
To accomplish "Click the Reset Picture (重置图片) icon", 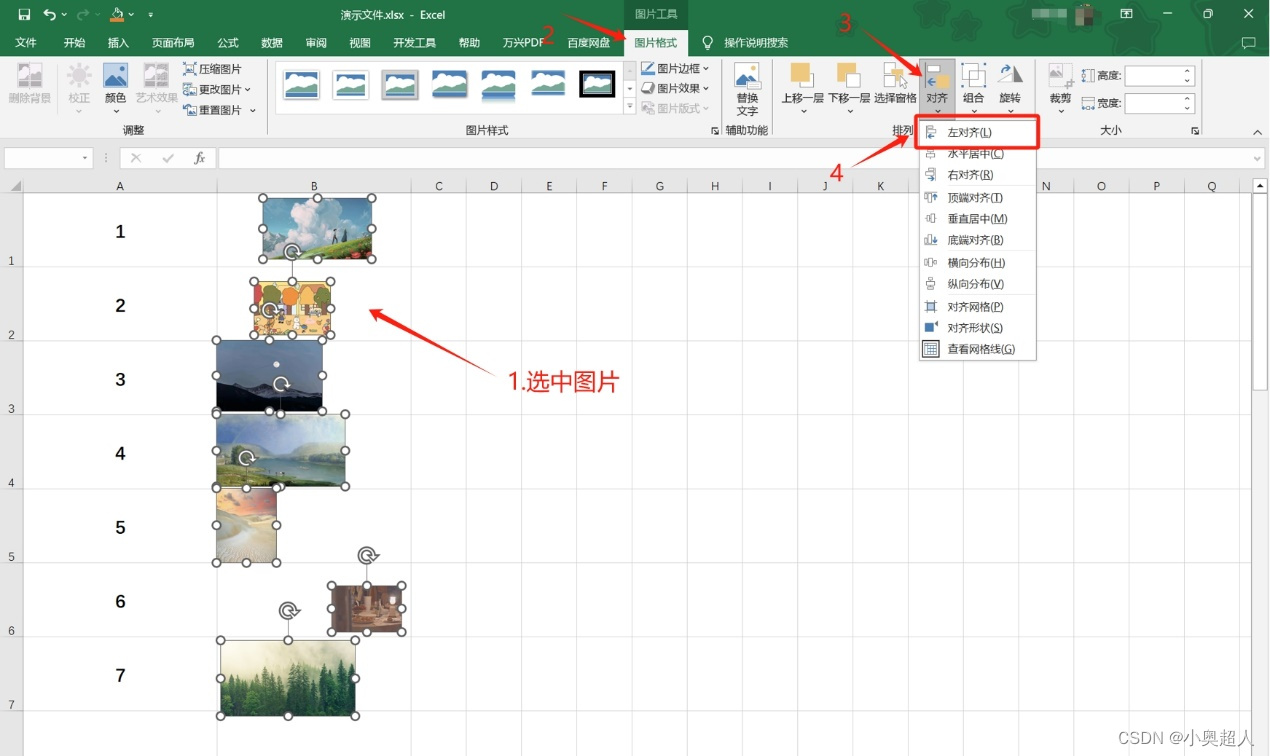I will [191, 110].
